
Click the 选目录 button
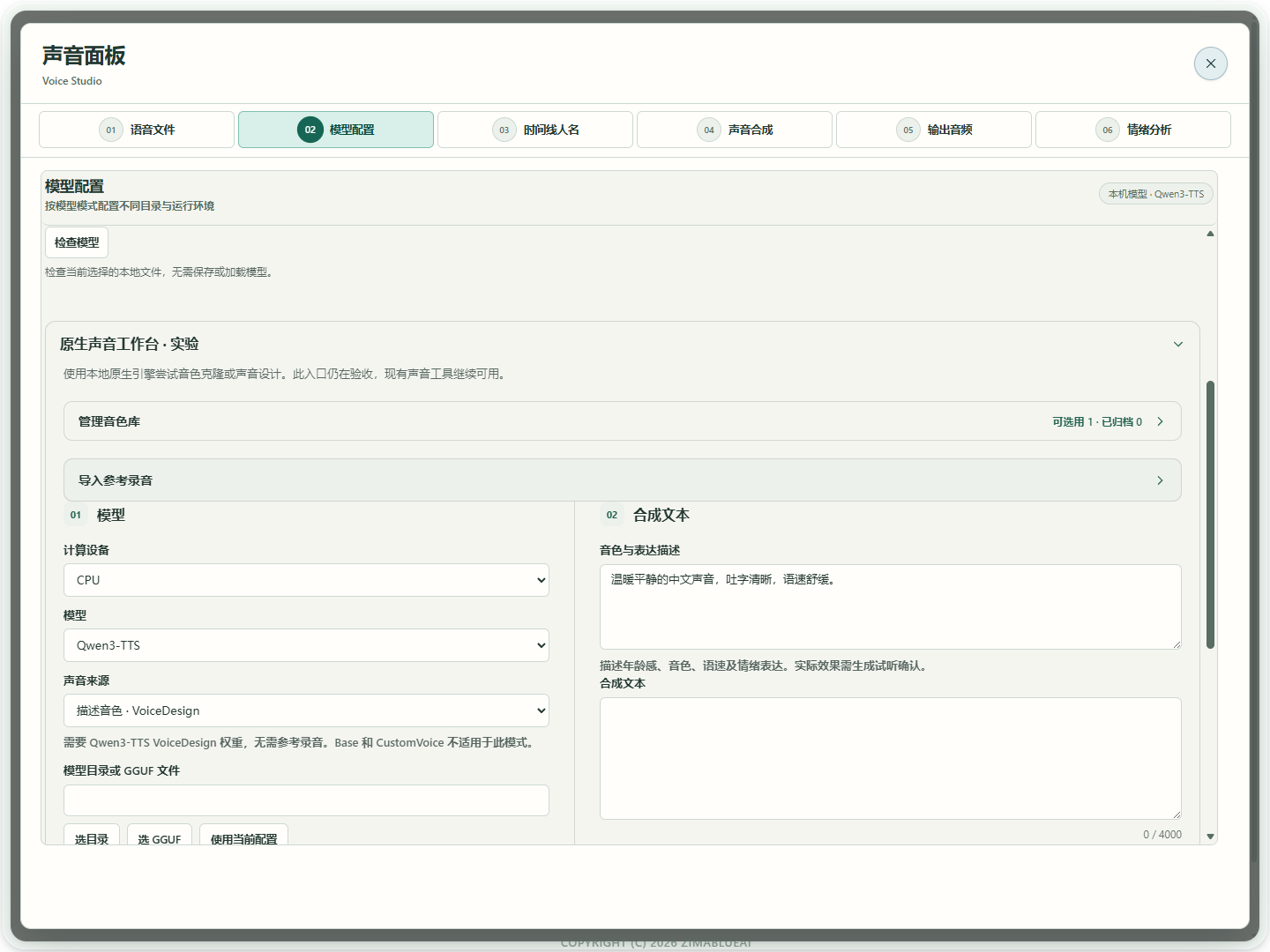92,836
